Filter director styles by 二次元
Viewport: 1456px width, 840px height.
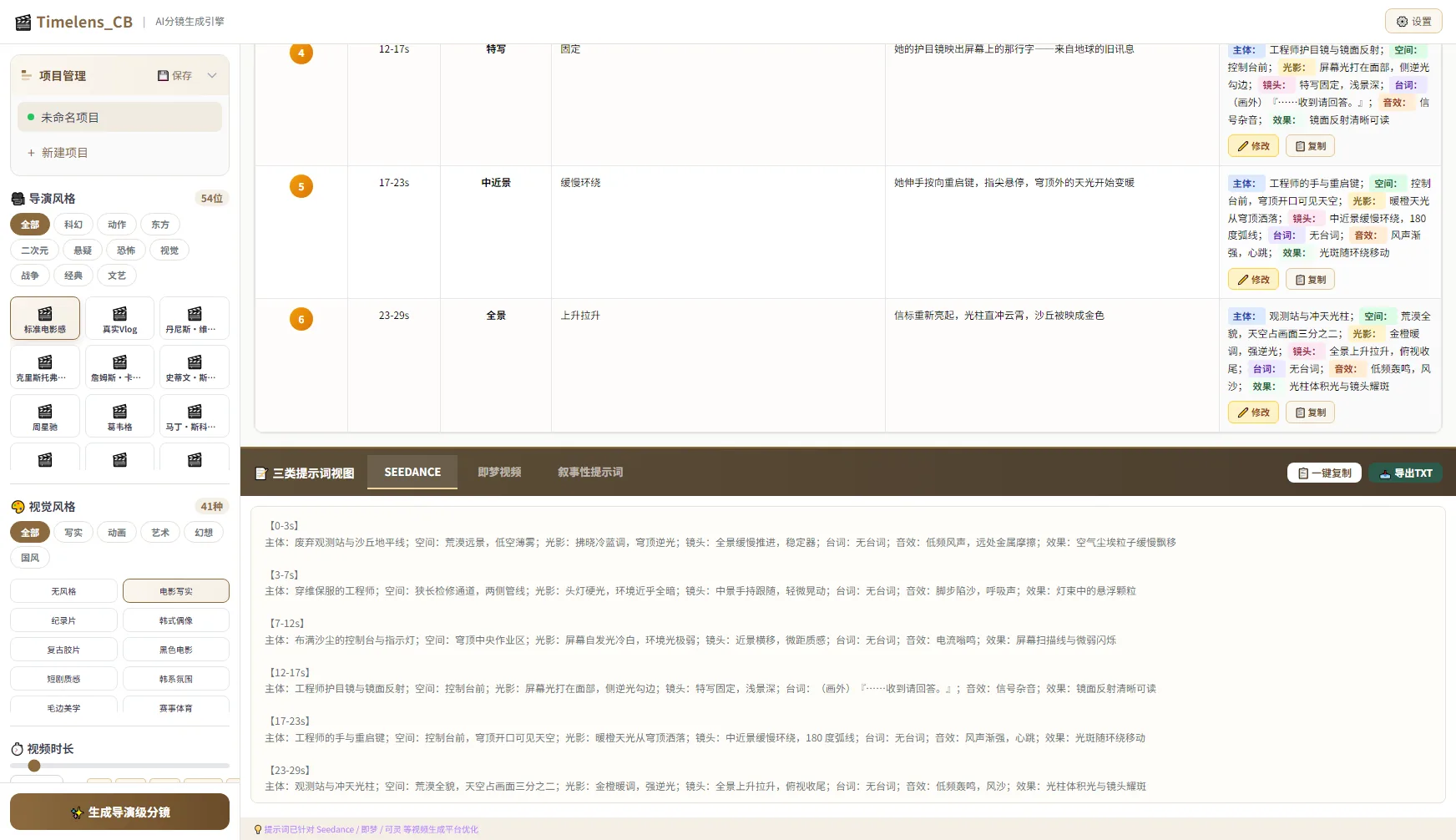click(x=34, y=250)
